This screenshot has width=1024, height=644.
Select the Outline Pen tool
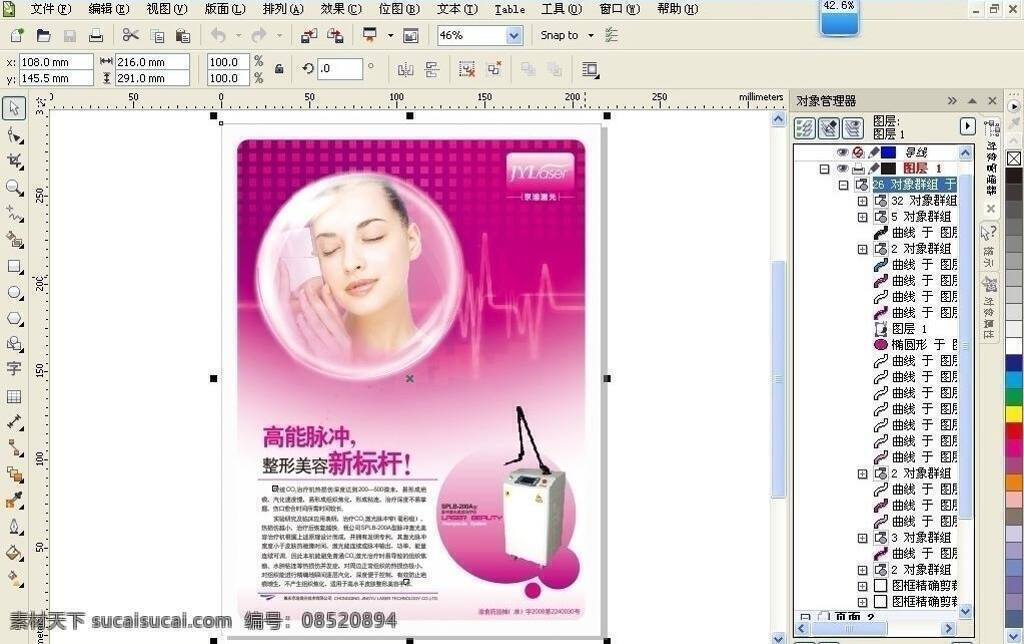(14, 526)
